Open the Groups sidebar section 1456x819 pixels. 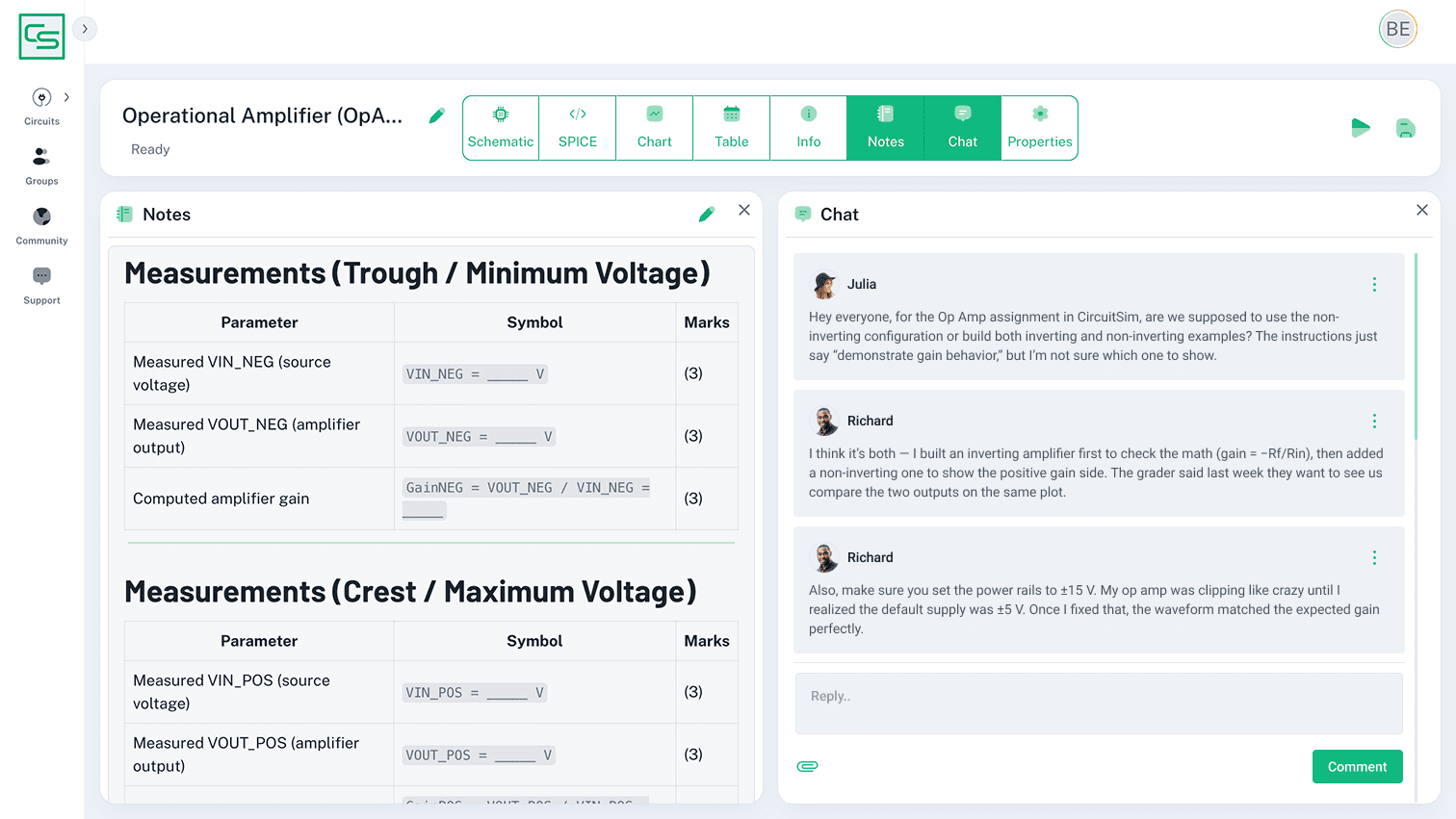(x=41, y=166)
